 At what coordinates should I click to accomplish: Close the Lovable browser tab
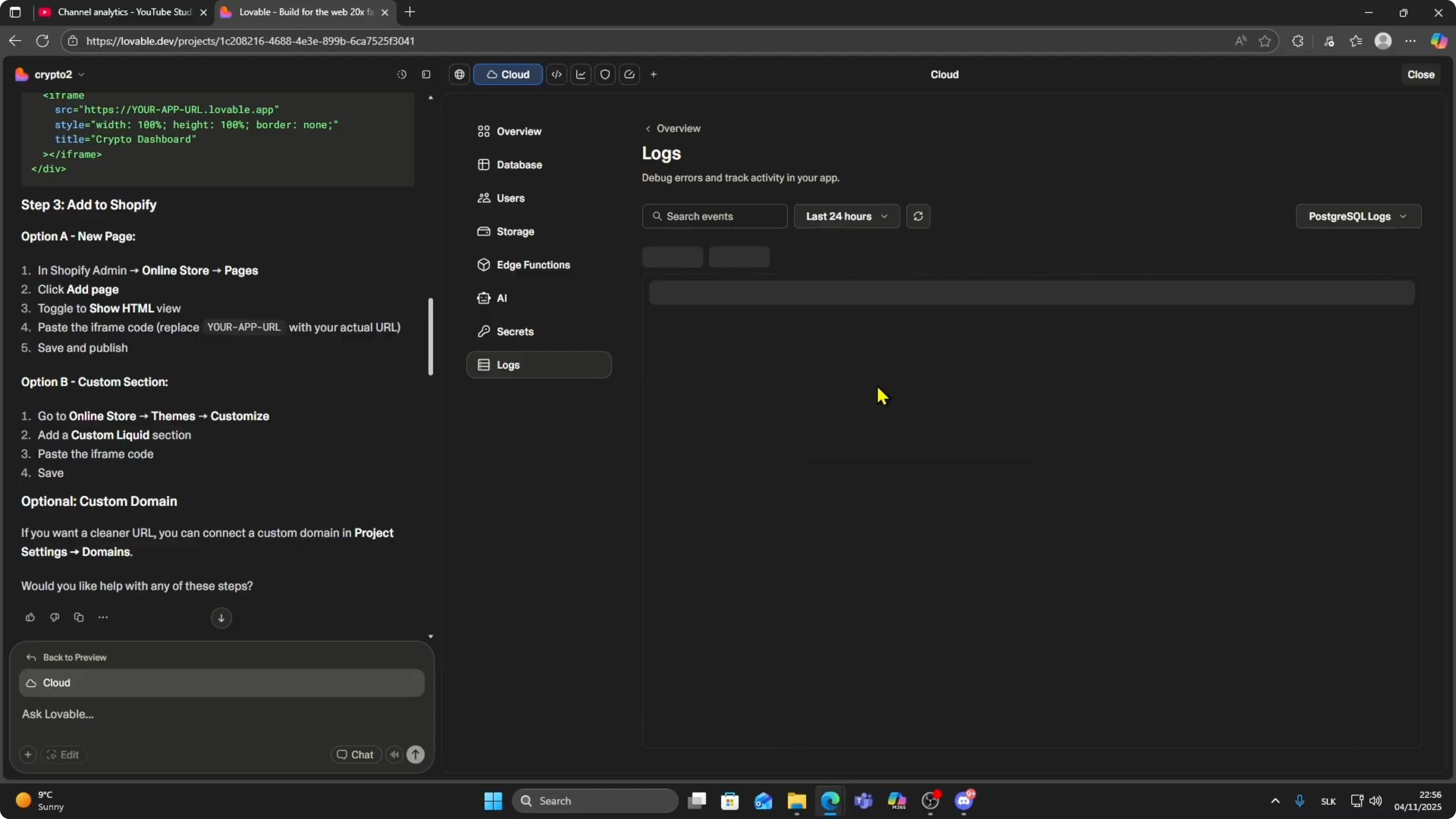[385, 12]
